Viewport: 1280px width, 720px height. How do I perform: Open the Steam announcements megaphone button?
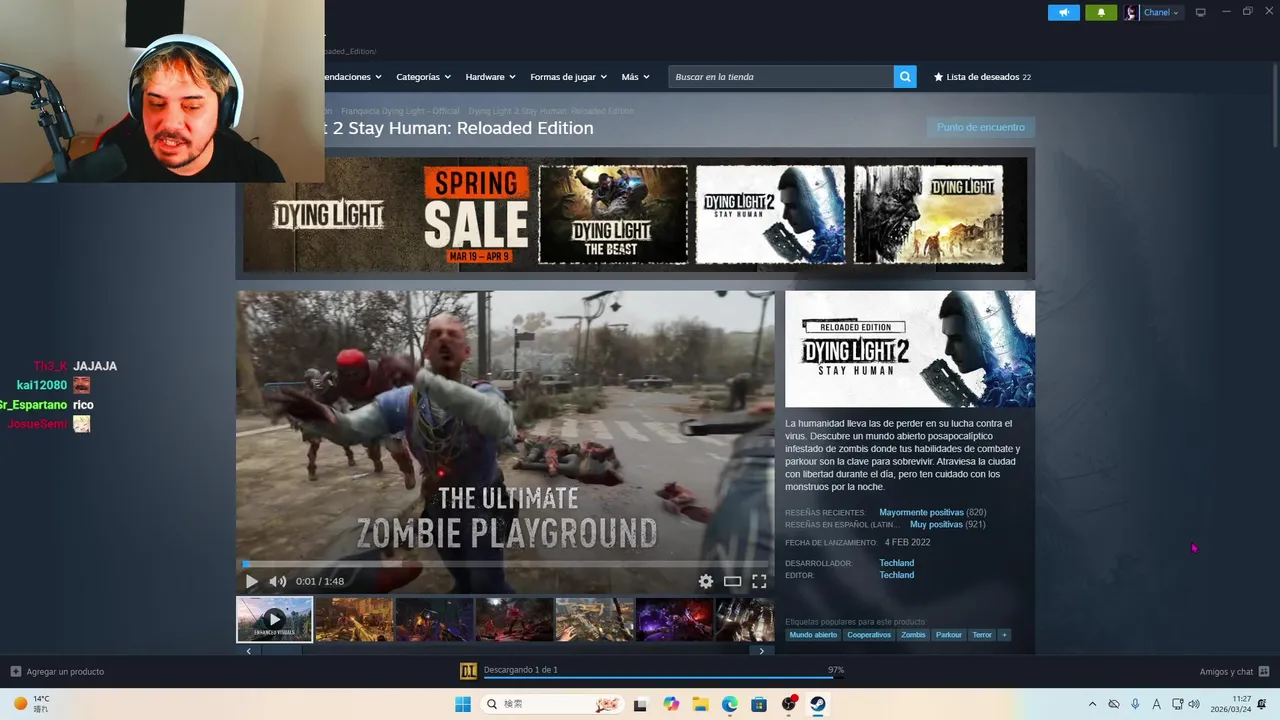pos(1064,12)
